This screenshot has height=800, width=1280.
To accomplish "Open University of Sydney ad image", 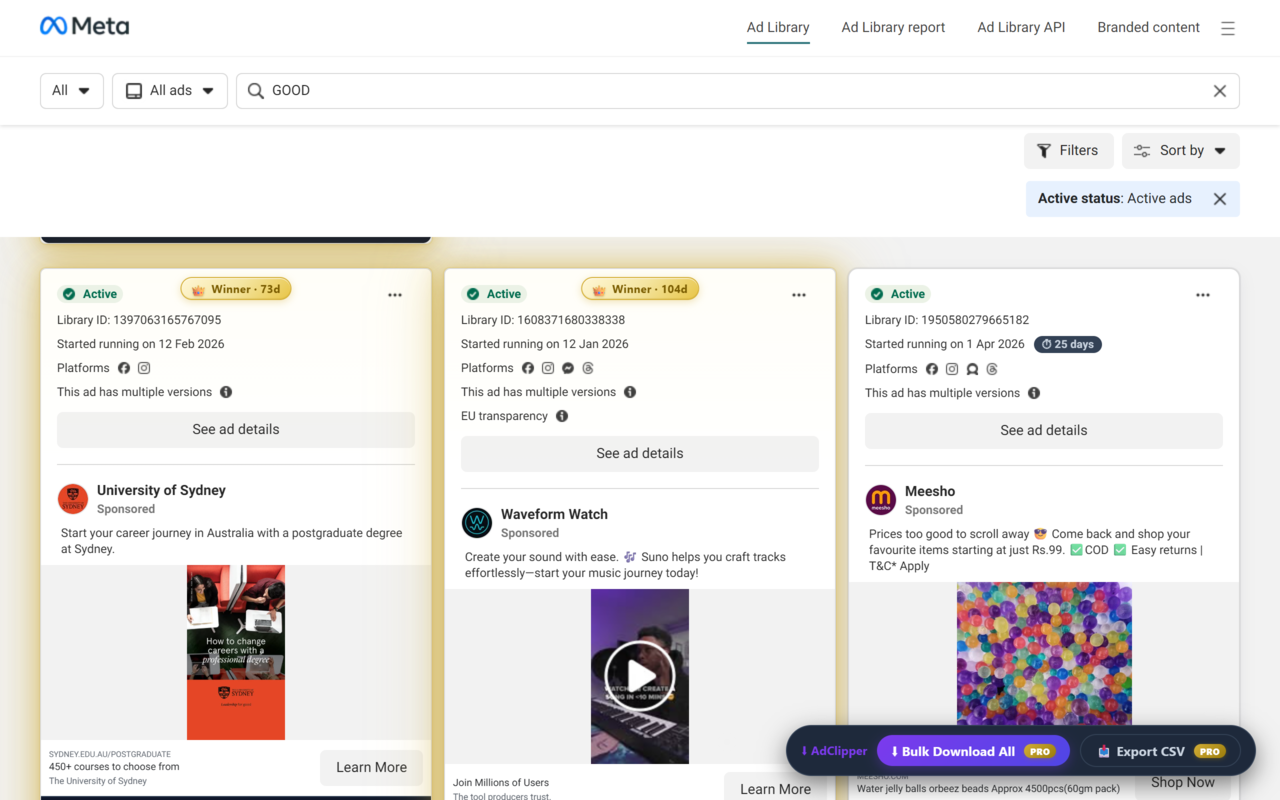I will [x=236, y=653].
